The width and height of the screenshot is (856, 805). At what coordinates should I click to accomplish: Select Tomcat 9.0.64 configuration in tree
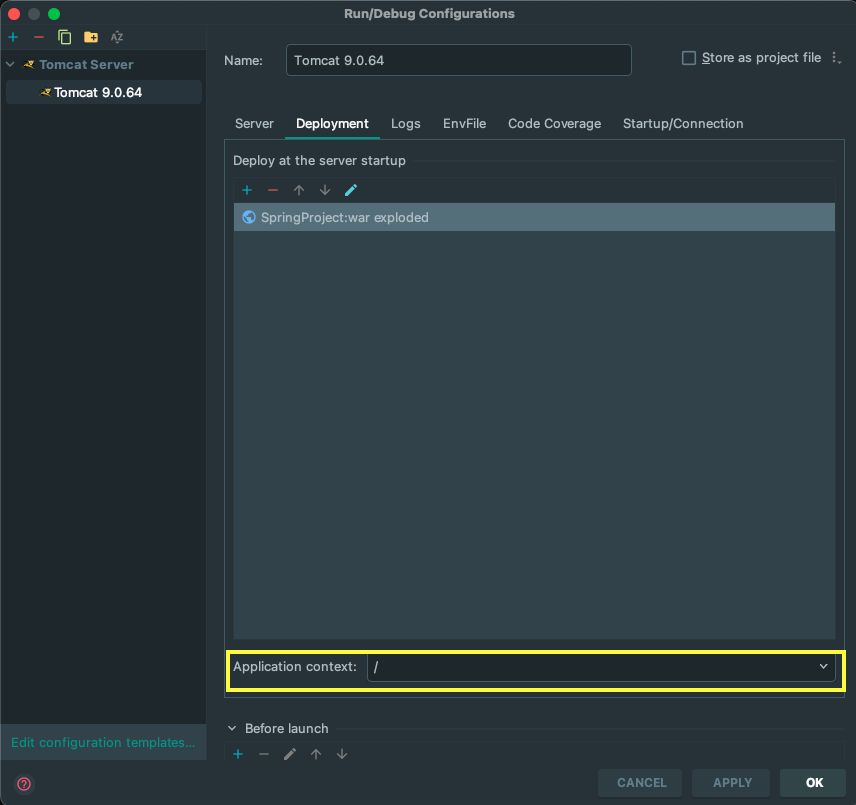[104, 92]
